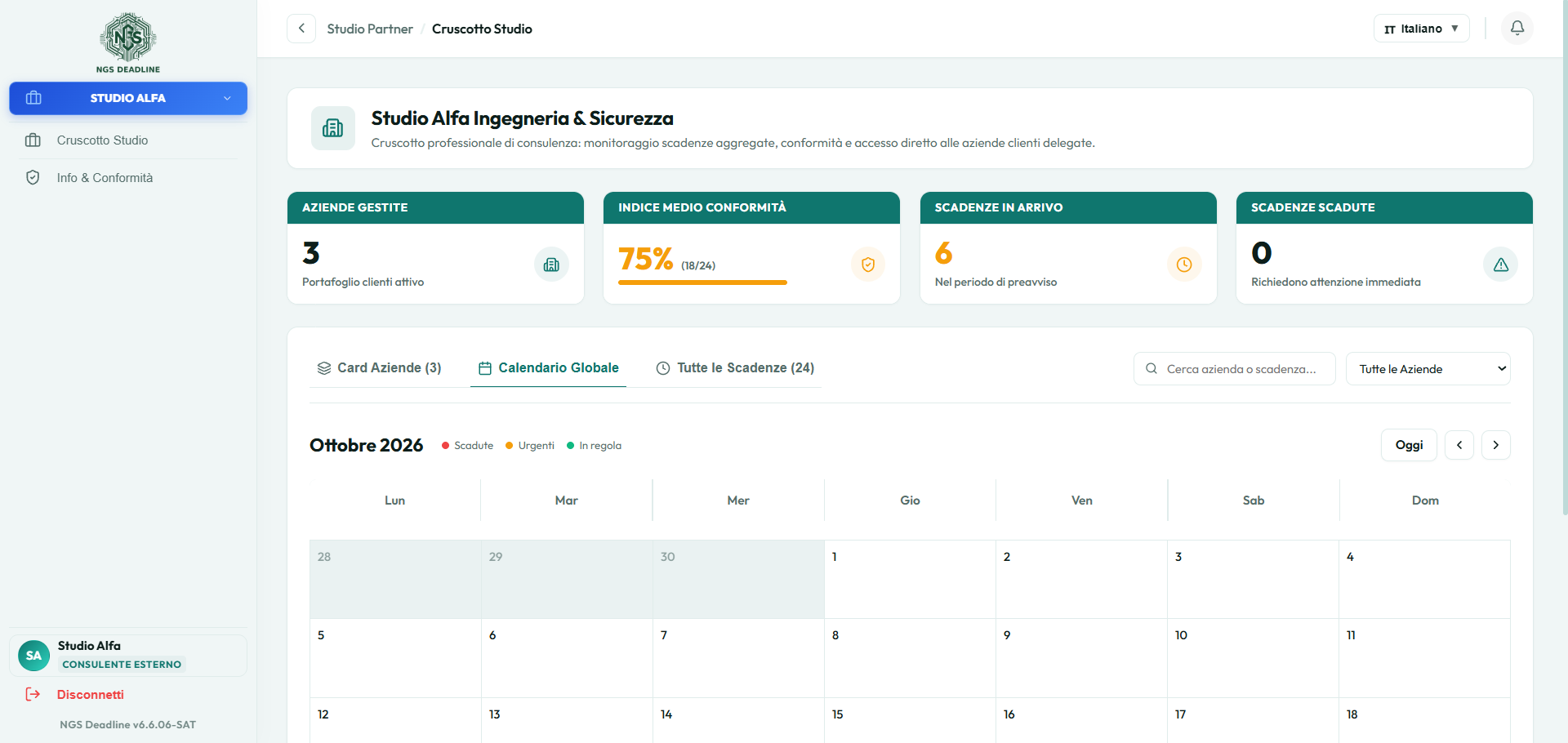Click the (18/24) conformity count

(x=698, y=266)
